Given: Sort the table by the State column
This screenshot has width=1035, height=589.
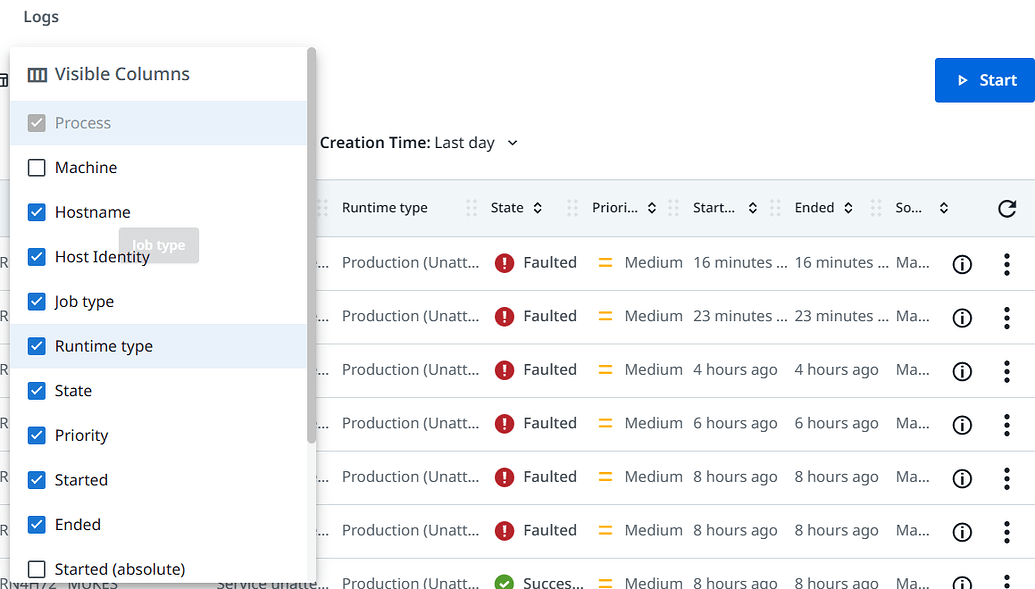Looking at the screenshot, I should coord(538,207).
